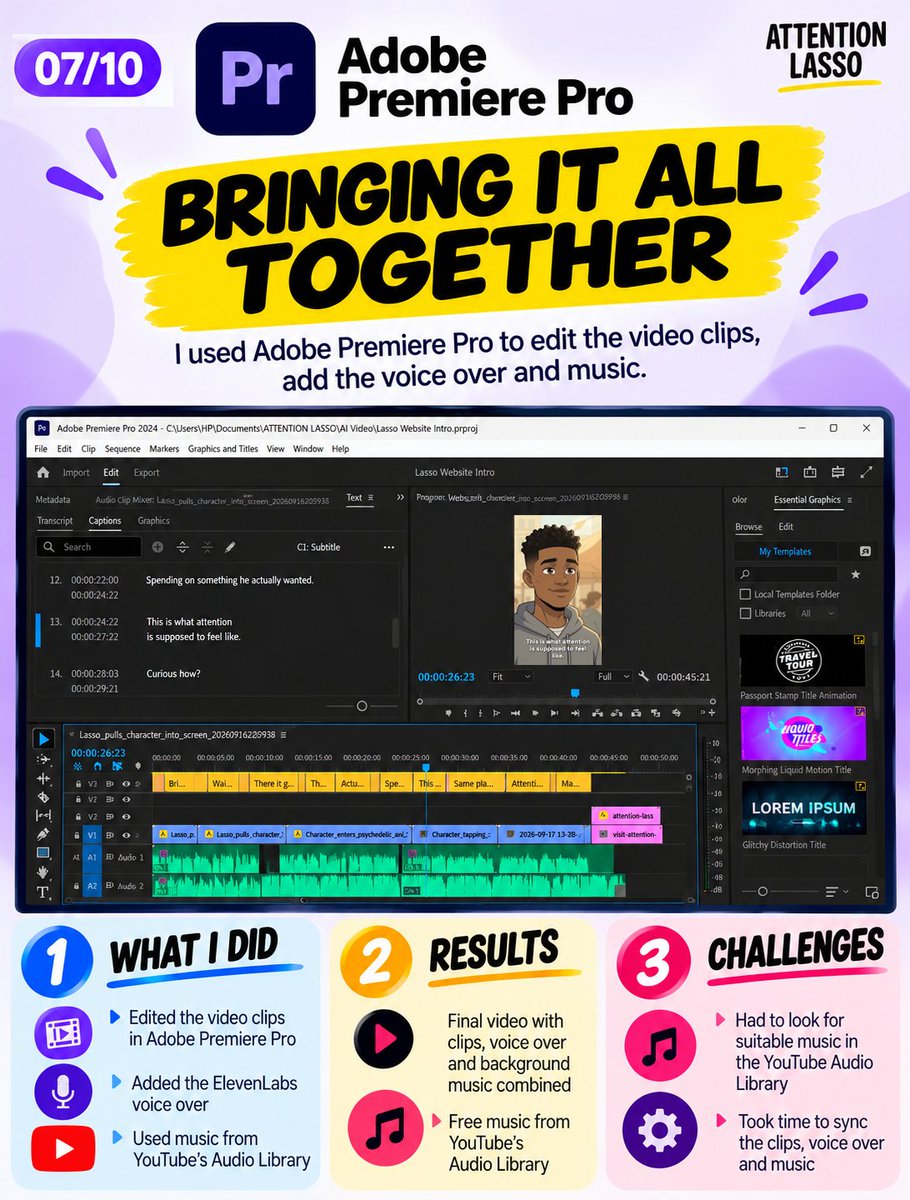Image resolution: width=910 pixels, height=1200 pixels.
Task: Toggle the A1 track target button
Action: (92, 858)
